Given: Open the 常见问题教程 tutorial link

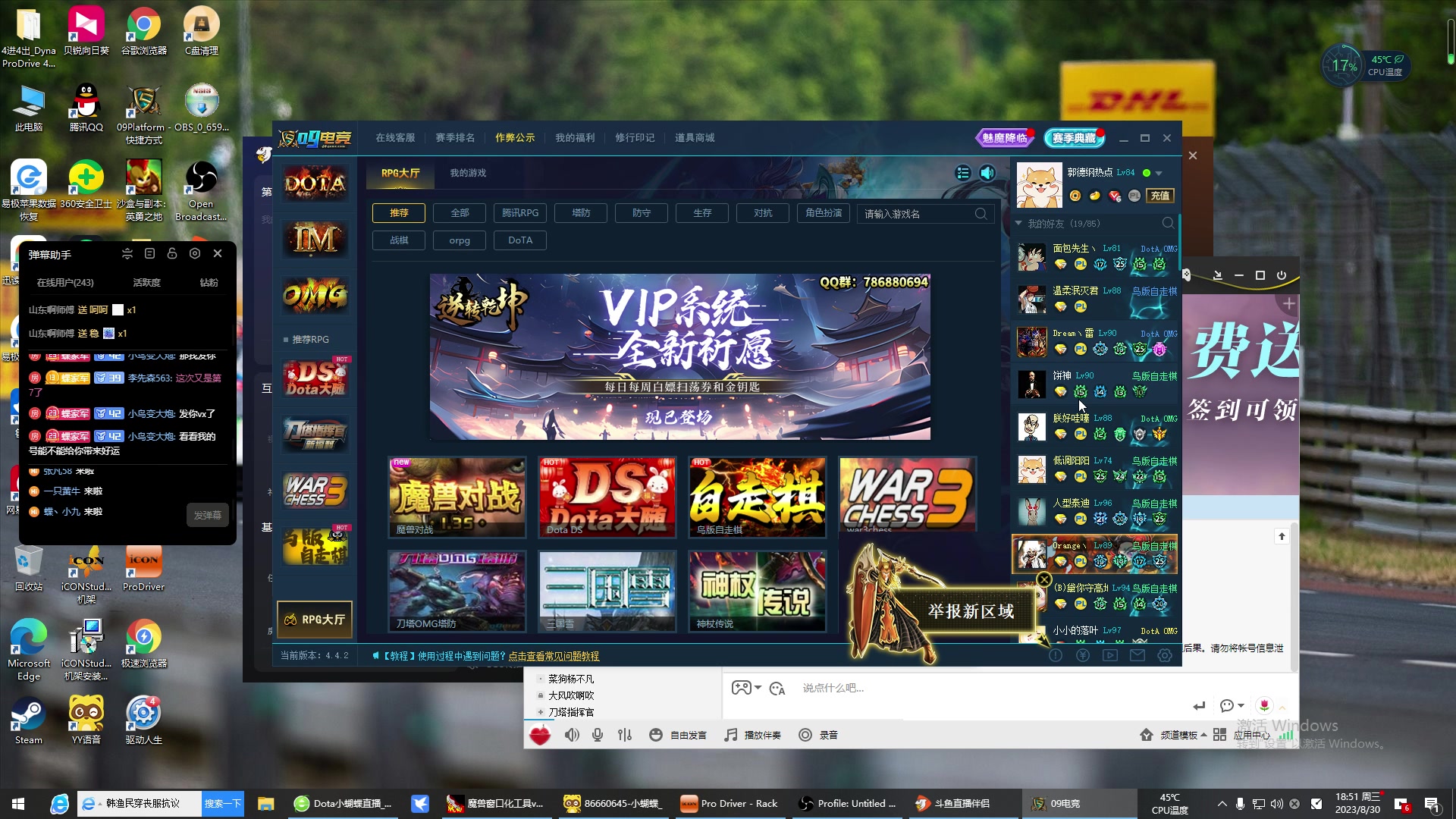Looking at the screenshot, I should (554, 656).
